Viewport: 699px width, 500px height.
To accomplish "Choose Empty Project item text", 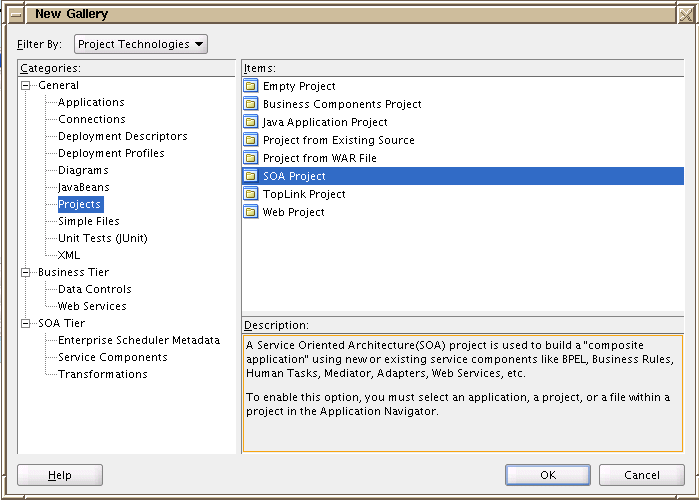I will coord(299,86).
